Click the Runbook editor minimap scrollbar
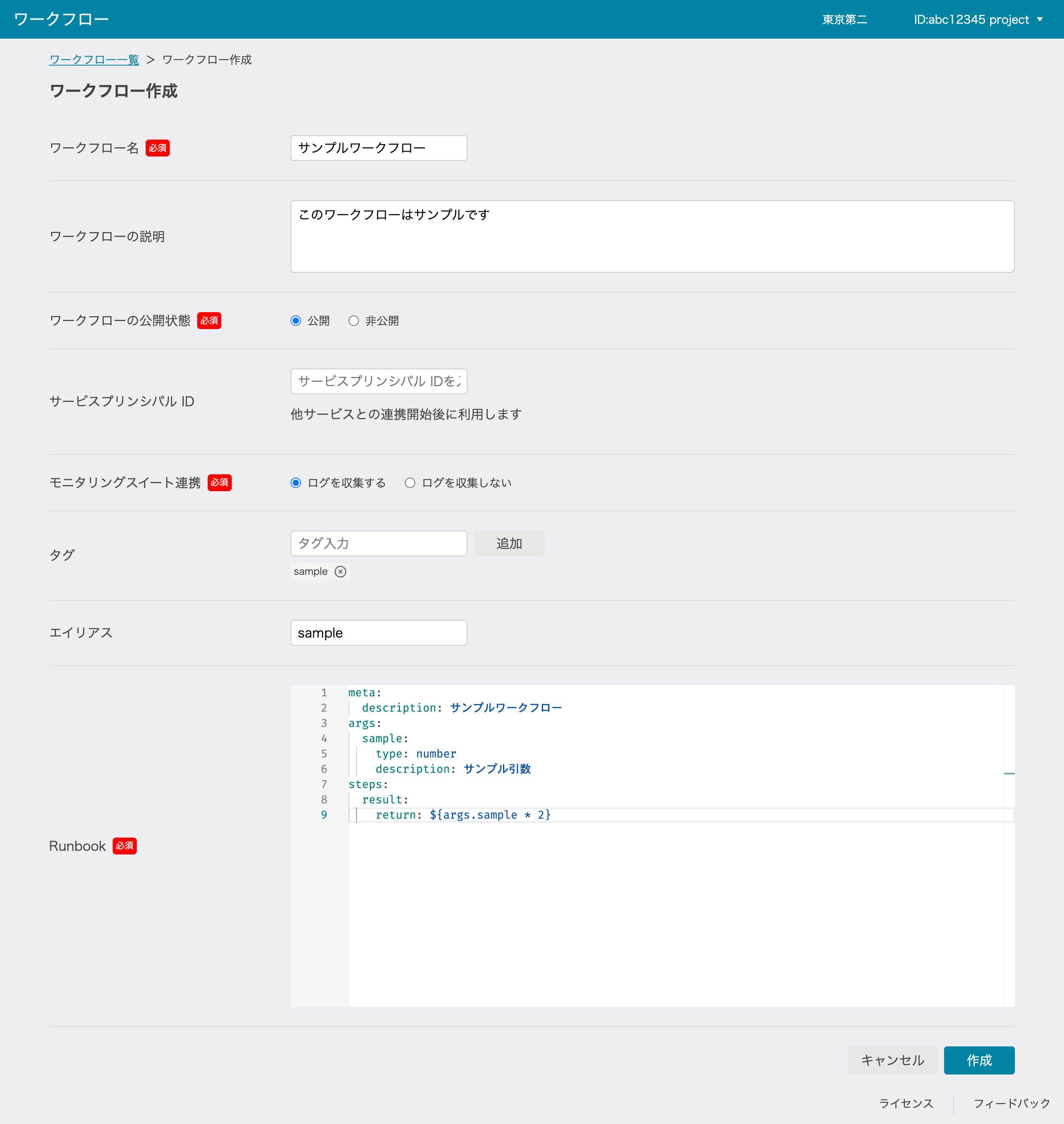1064x1124 pixels. [1009, 846]
